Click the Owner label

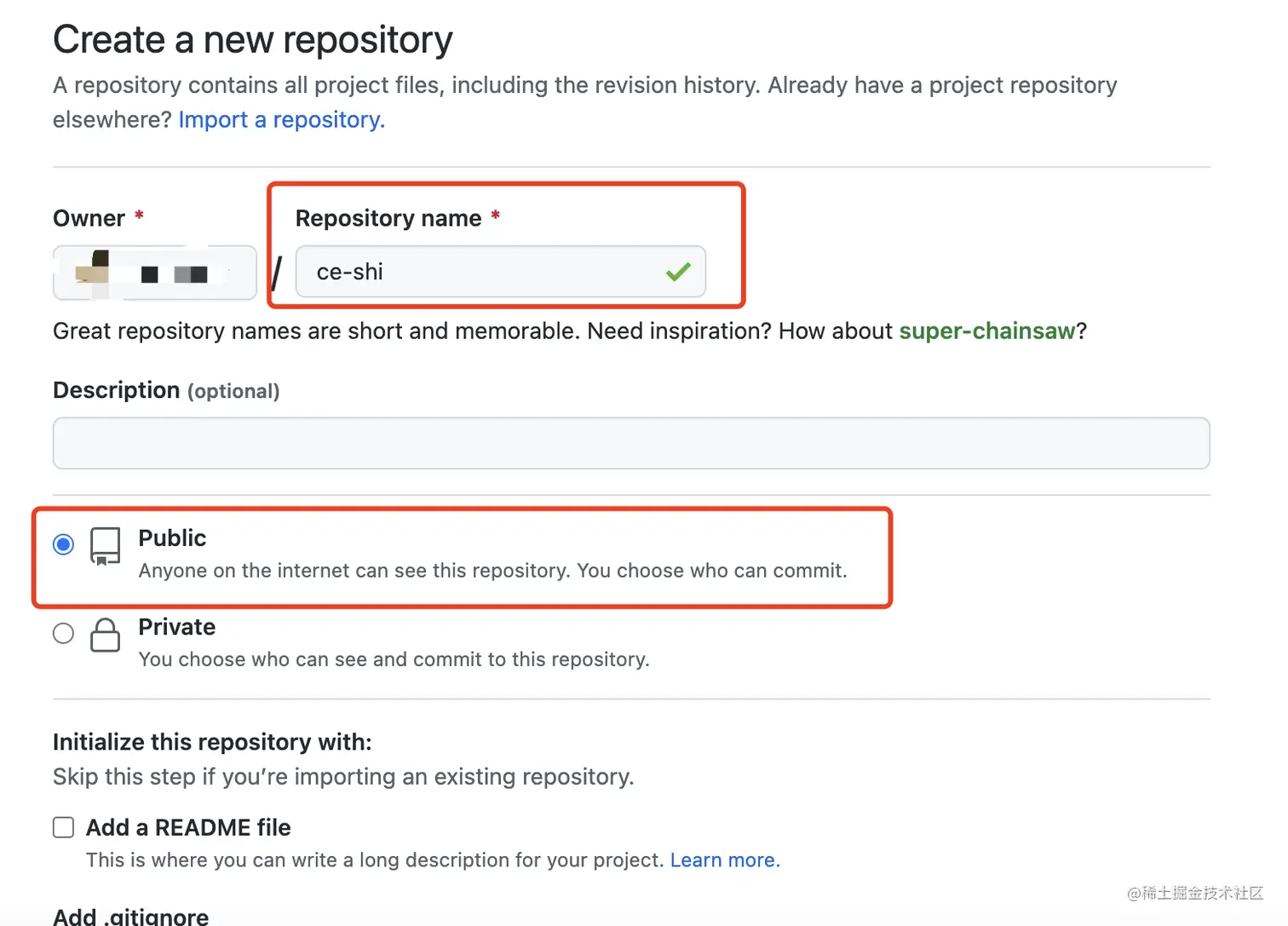89,219
